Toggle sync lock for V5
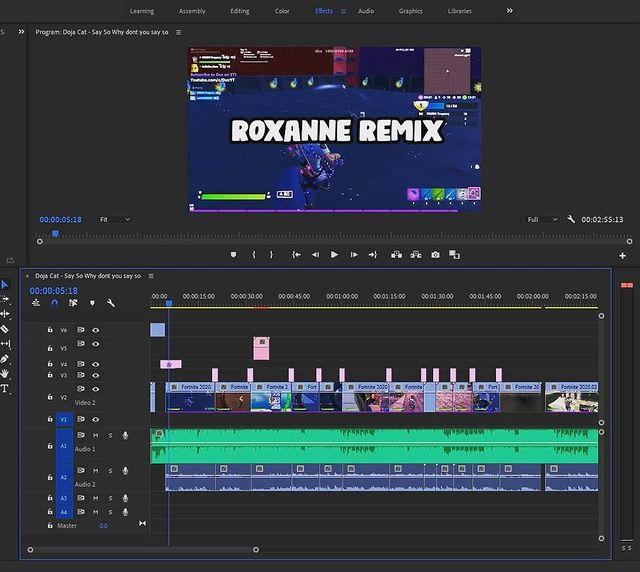 coord(81,343)
